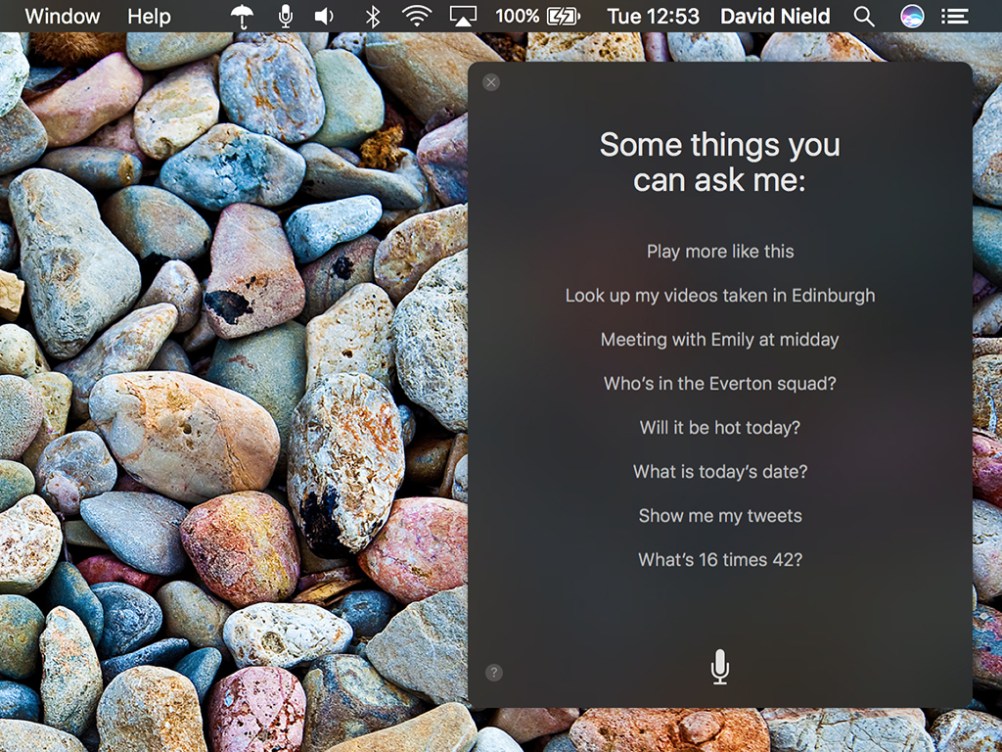The image size is (1002, 752).
Task: Click the Siri icon in menu bar
Action: click(911, 16)
